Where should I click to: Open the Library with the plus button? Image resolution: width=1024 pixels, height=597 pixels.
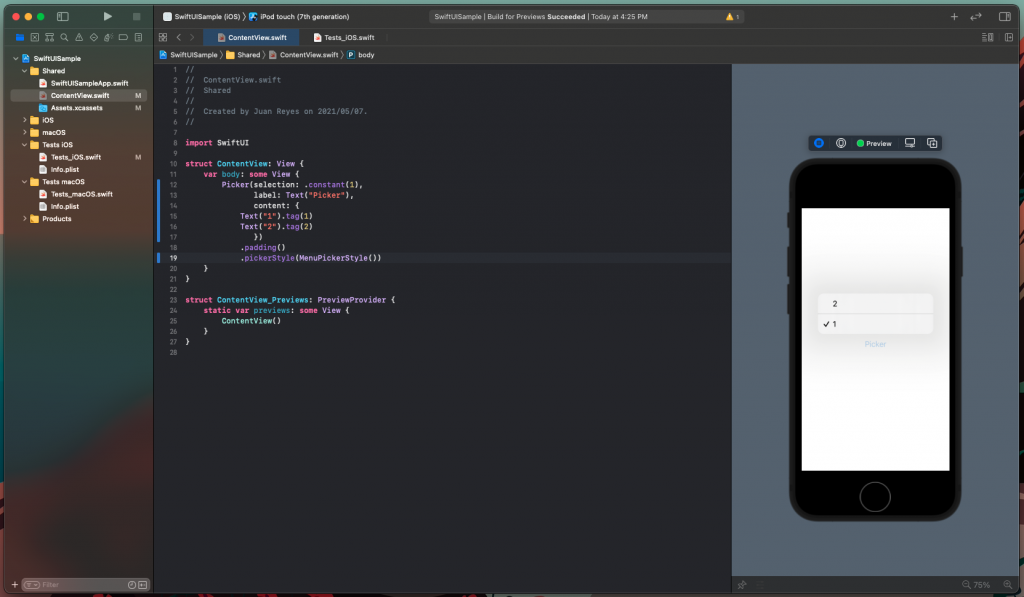click(x=954, y=16)
